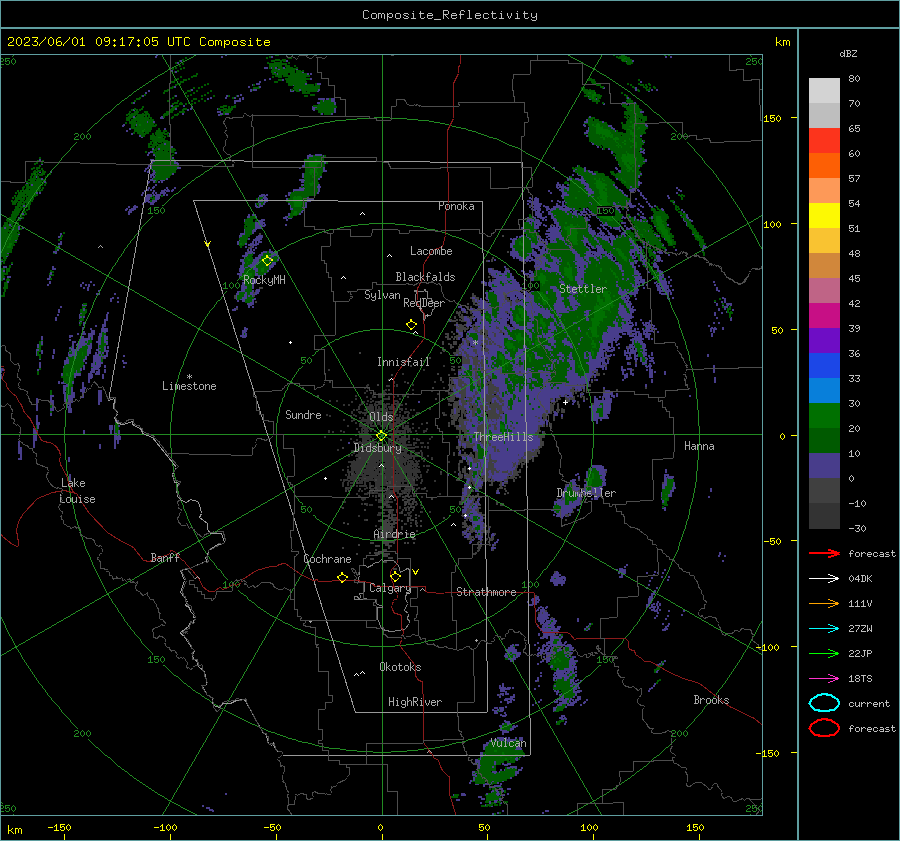Screen dimensions: 900x841
Task: Click the Sylvan label on map
Action: coord(382,295)
